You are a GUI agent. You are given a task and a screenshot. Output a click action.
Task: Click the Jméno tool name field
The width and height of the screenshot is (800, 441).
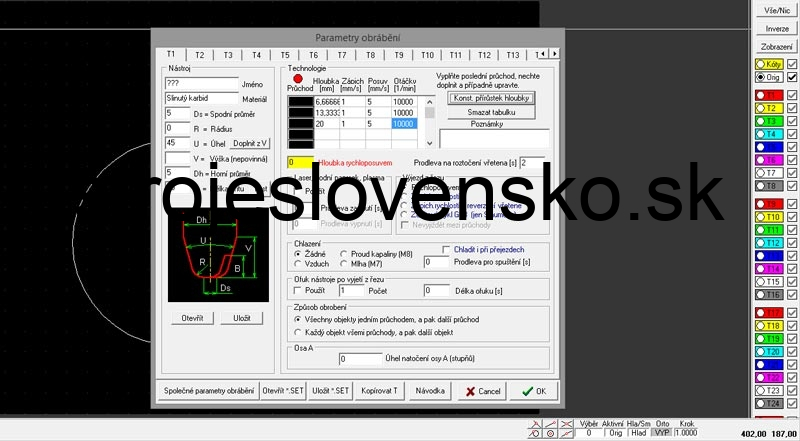tap(202, 84)
